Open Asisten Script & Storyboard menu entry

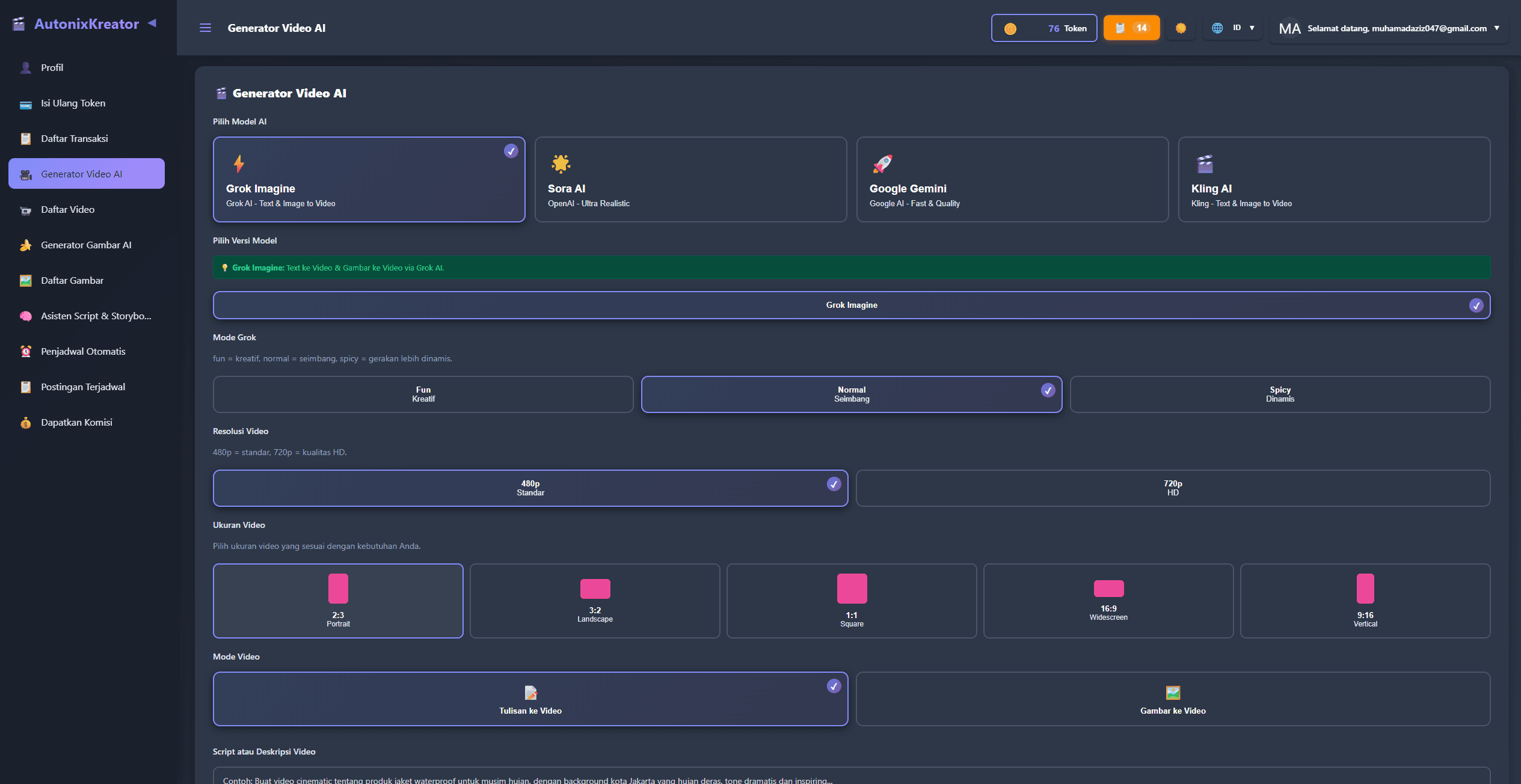(87, 316)
